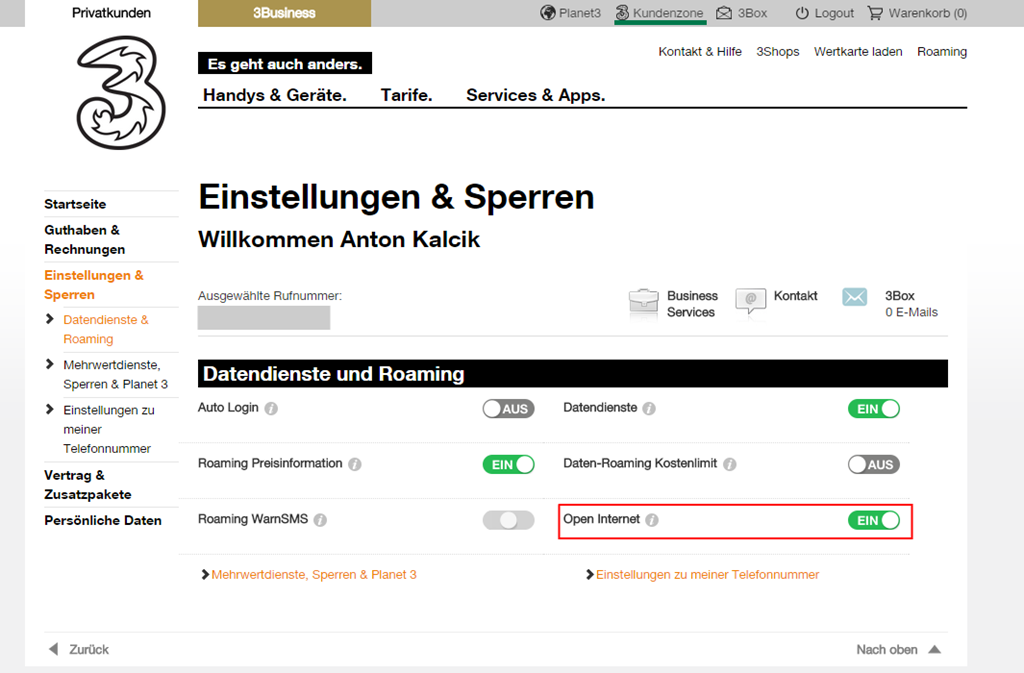The width and height of the screenshot is (1024, 673).
Task: Disable the Datendienste toggle
Action: pos(873,409)
